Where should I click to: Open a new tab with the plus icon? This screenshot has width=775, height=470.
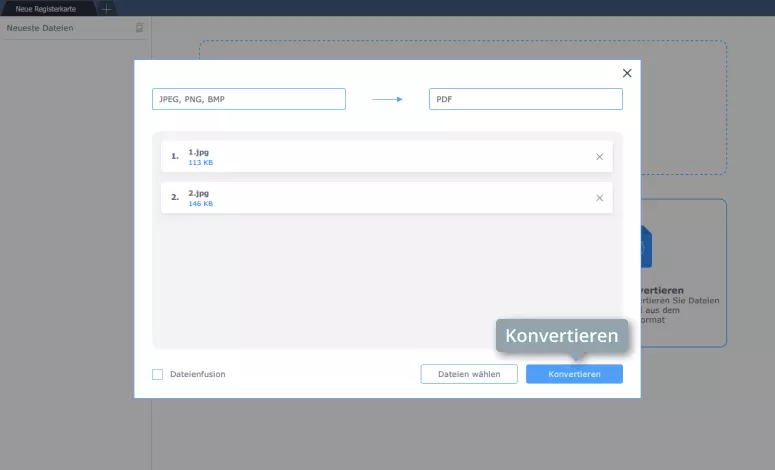coord(107,8)
